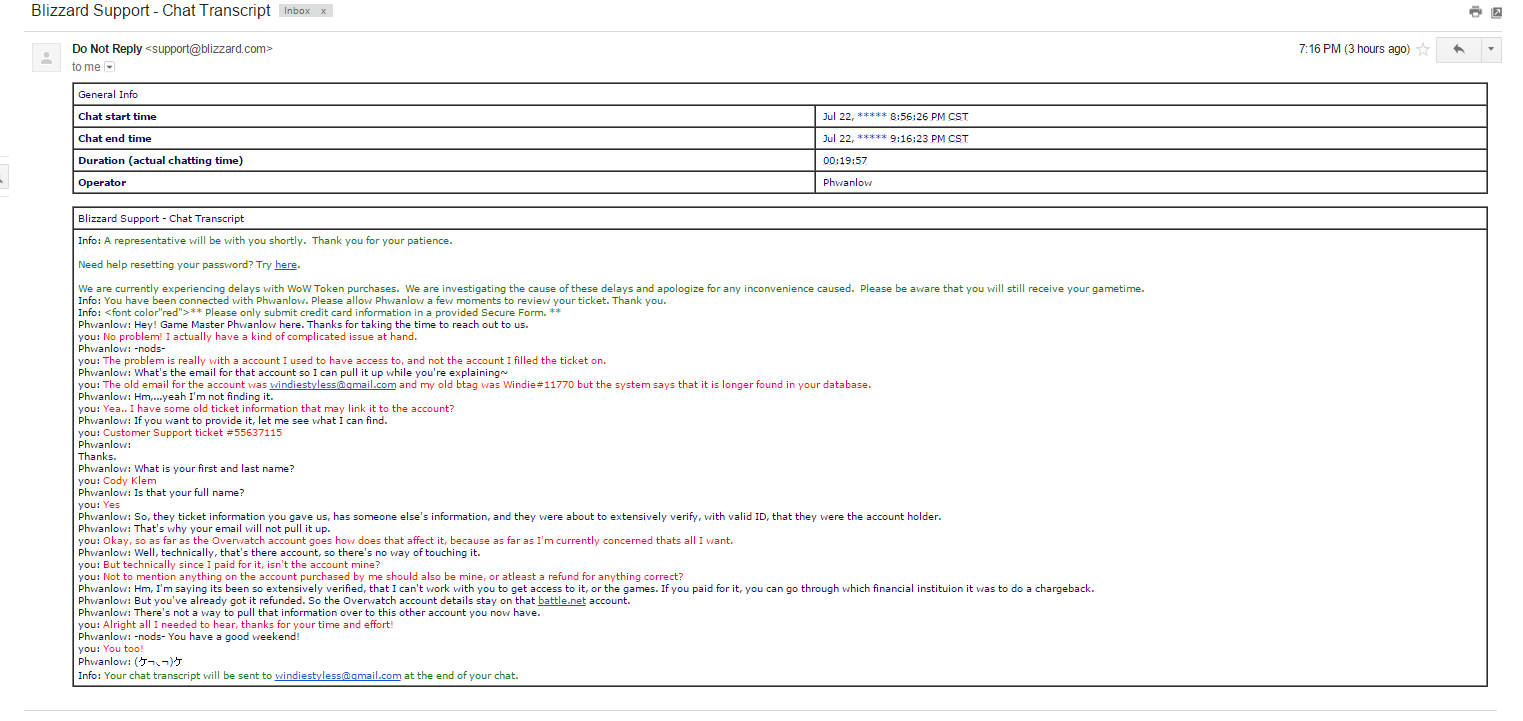
Task: Click the '-nods- You have a good weekend!' line
Action: [x=189, y=637]
